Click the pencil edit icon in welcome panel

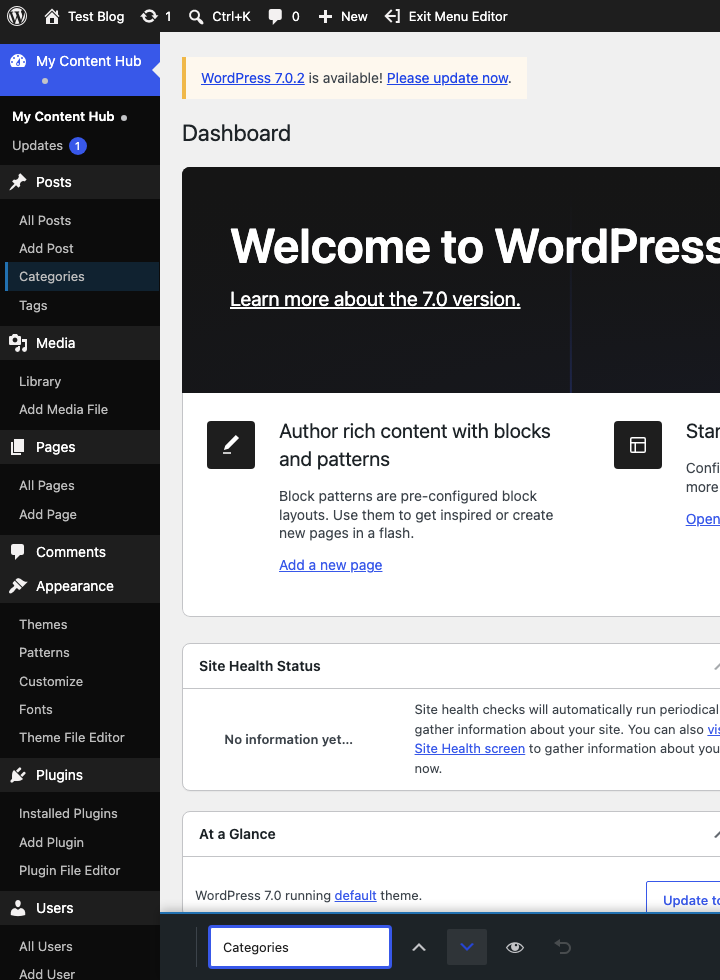[231, 445]
